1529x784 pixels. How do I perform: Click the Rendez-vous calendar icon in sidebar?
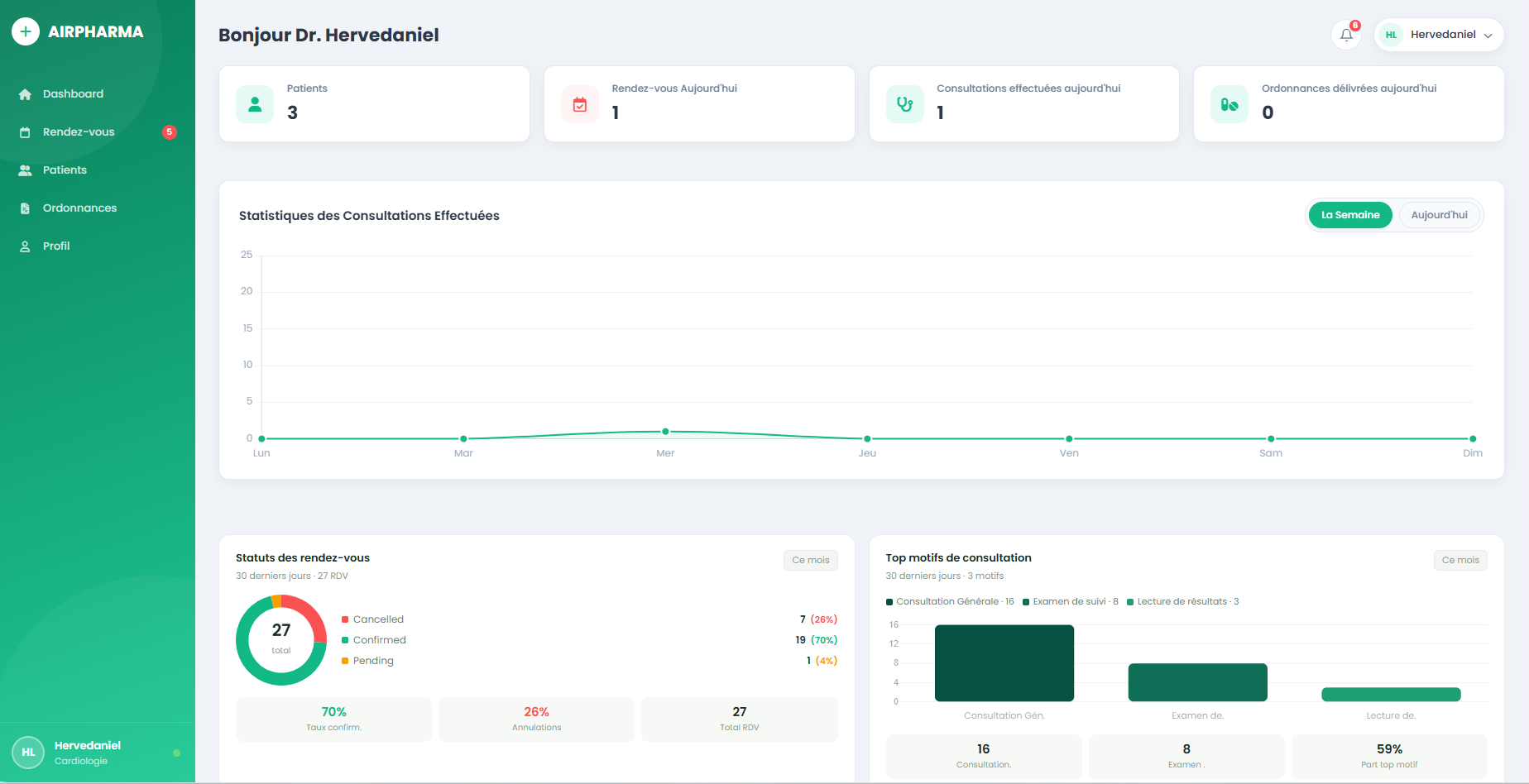pyautogui.click(x=25, y=132)
